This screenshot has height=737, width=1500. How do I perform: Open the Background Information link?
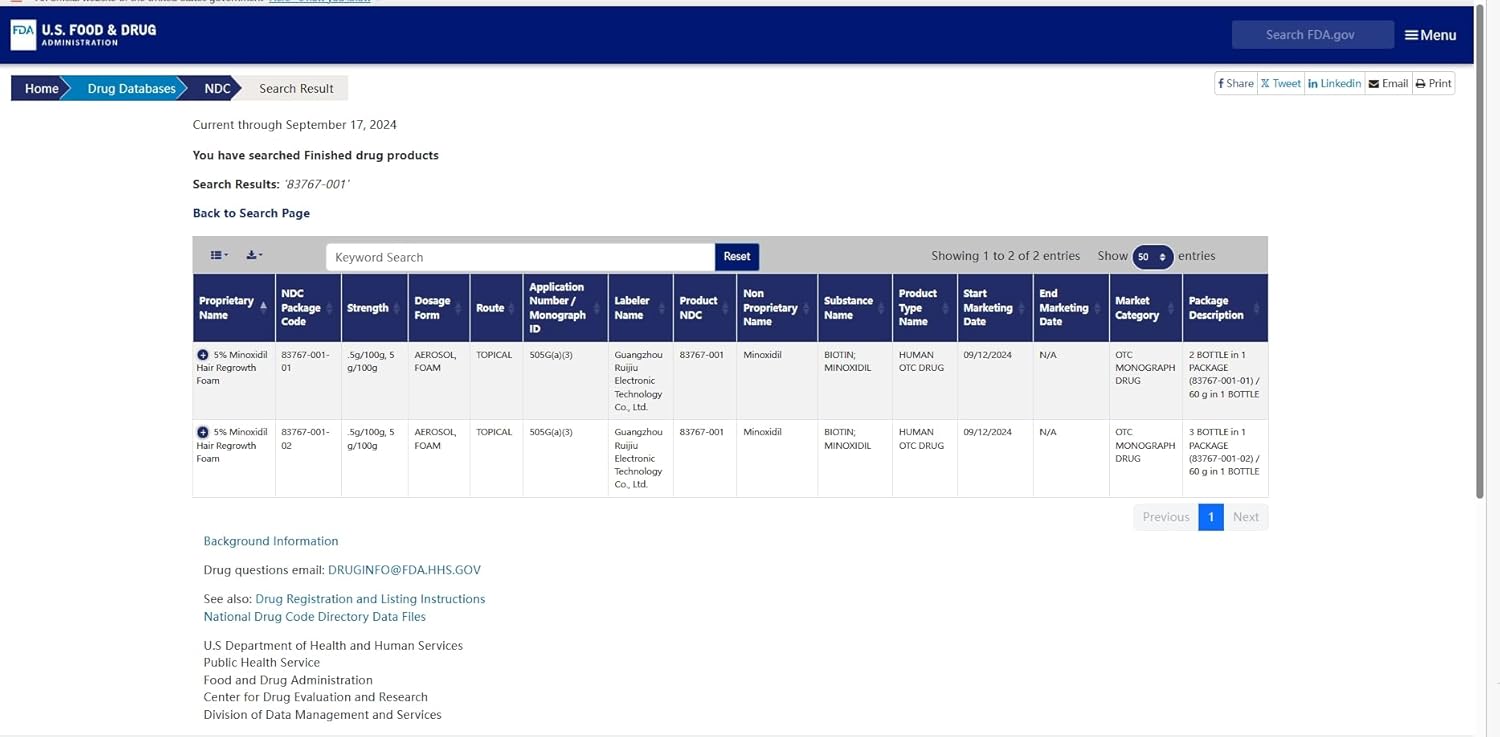coord(271,541)
